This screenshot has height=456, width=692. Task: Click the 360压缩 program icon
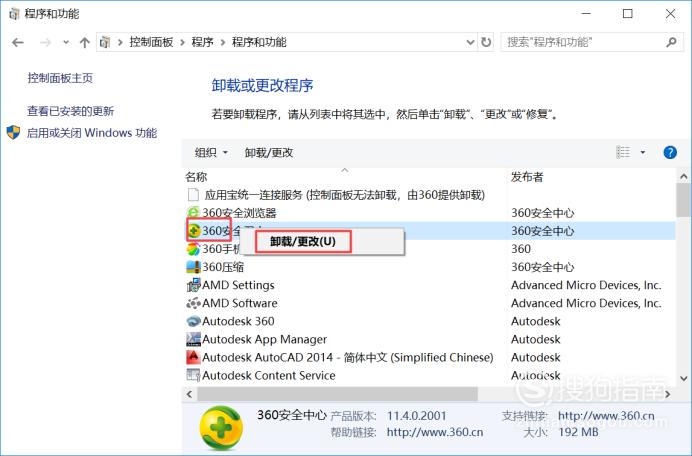(193, 267)
